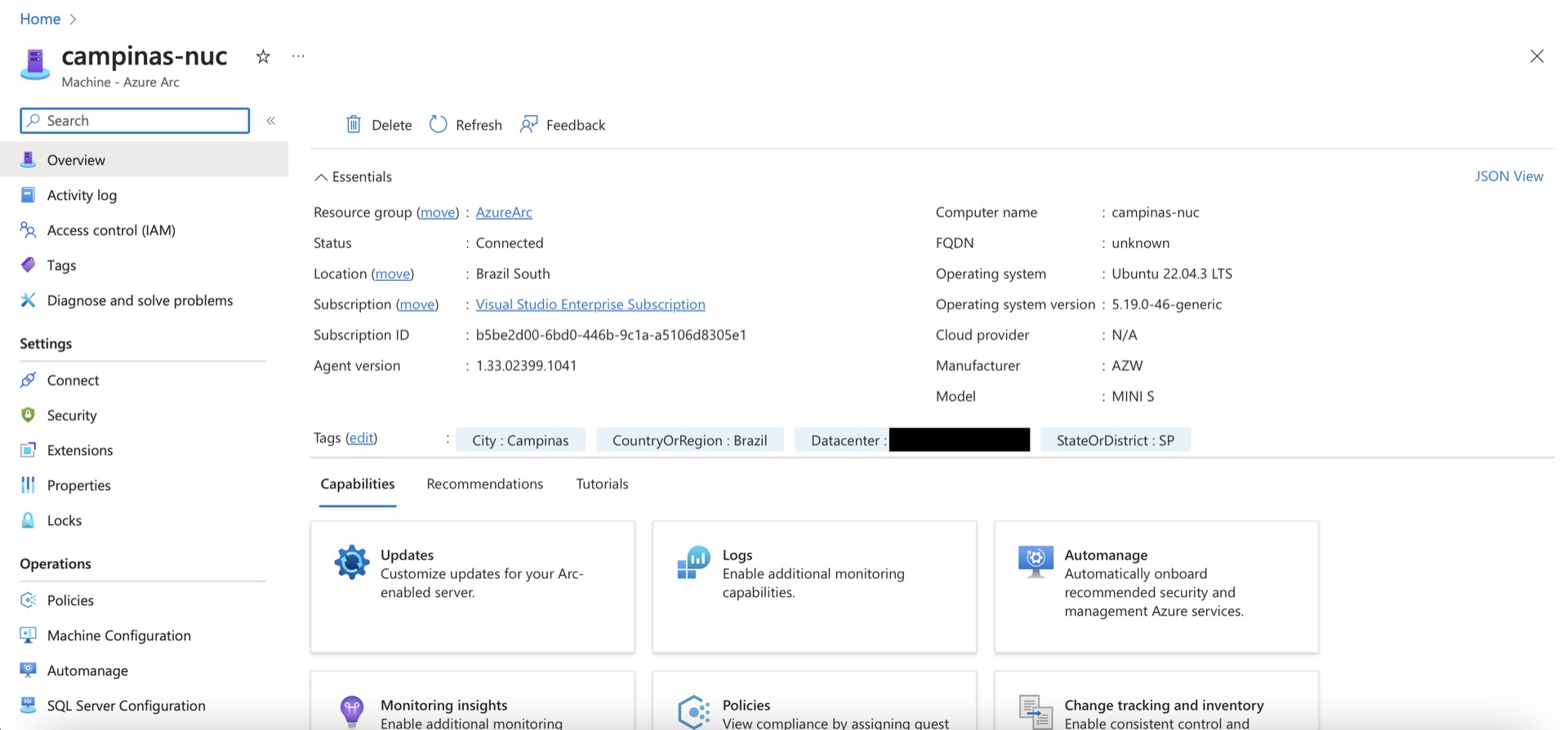Screen dimensions: 1568x730
Task: Click the campinas-nuc machine resource icon
Action: pyautogui.click(x=35, y=65)
